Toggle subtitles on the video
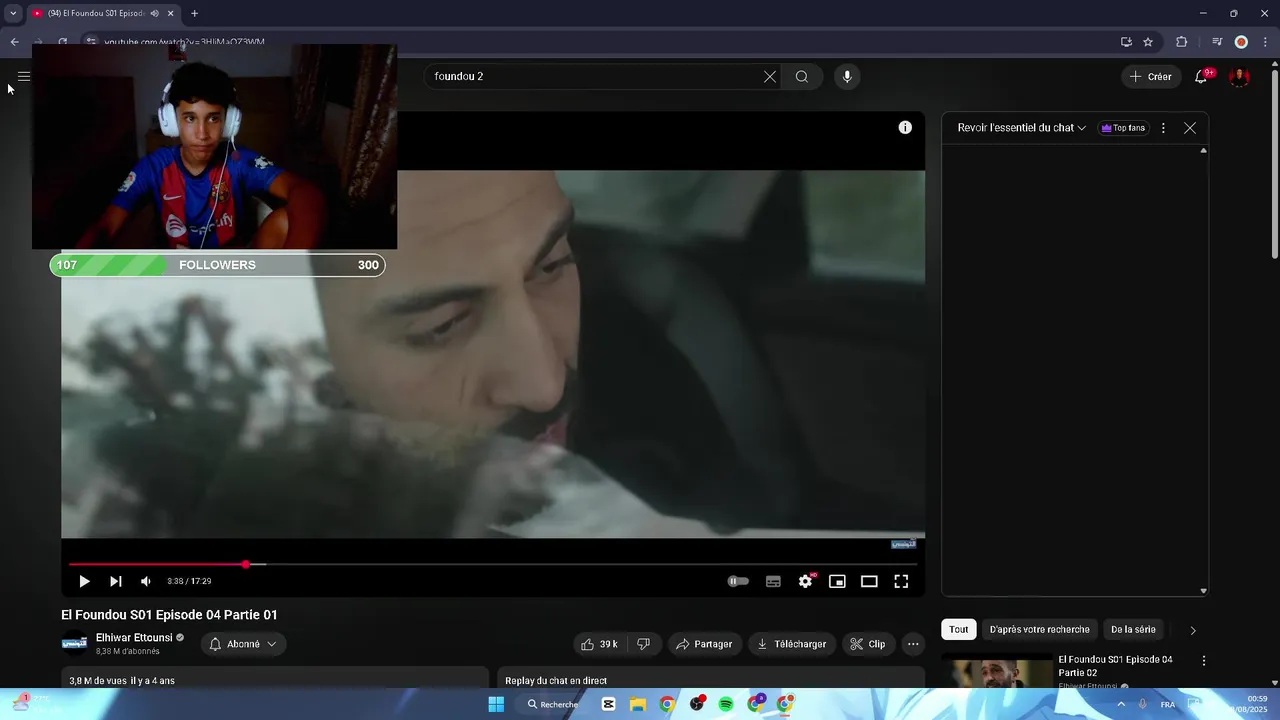This screenshot has width=1280, height=720. click(x=773, y=581)
